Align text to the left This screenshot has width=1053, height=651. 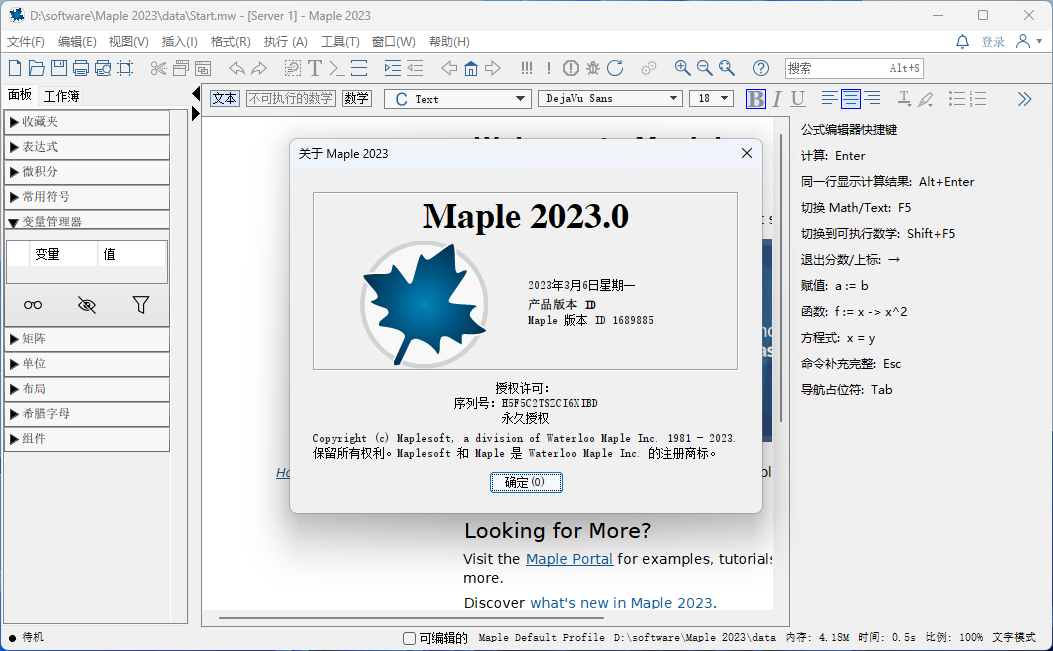829,99
